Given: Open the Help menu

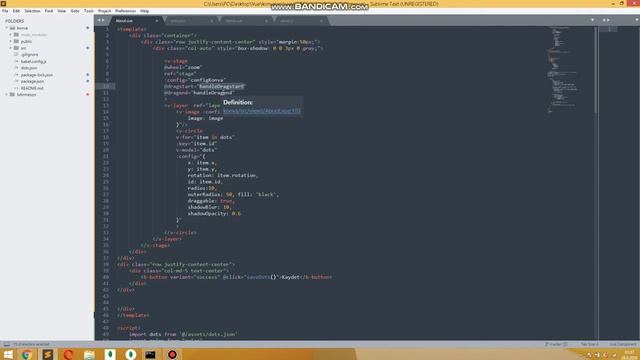Looking at the screenshot, I should [144, 11].
